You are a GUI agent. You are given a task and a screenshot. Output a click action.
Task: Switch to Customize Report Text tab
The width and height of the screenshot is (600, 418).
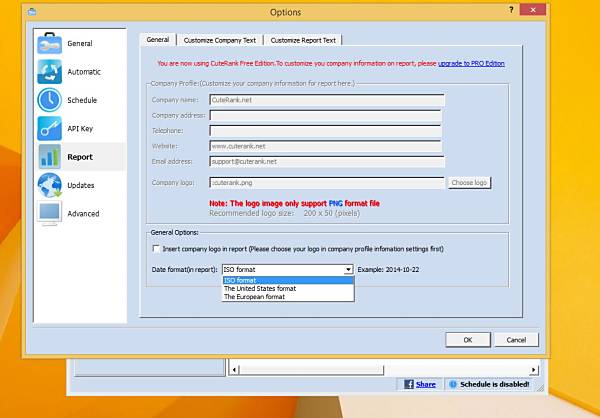point(303,40)
